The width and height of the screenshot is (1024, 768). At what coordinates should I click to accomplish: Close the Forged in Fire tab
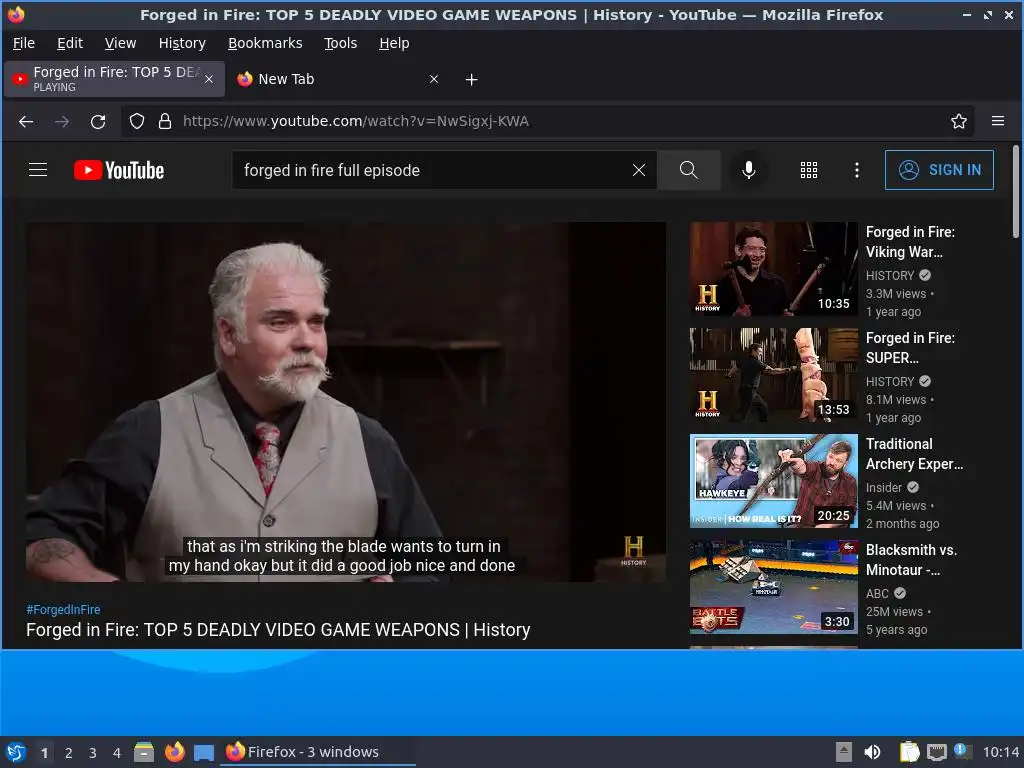tap(209, 79)
